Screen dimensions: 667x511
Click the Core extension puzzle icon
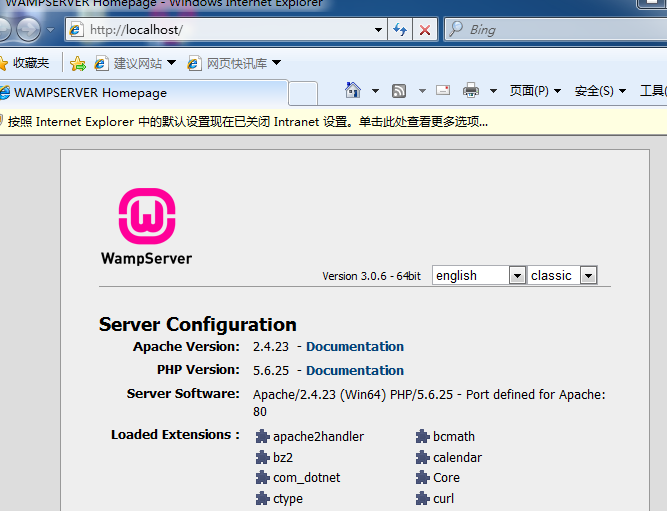(422, 477)
